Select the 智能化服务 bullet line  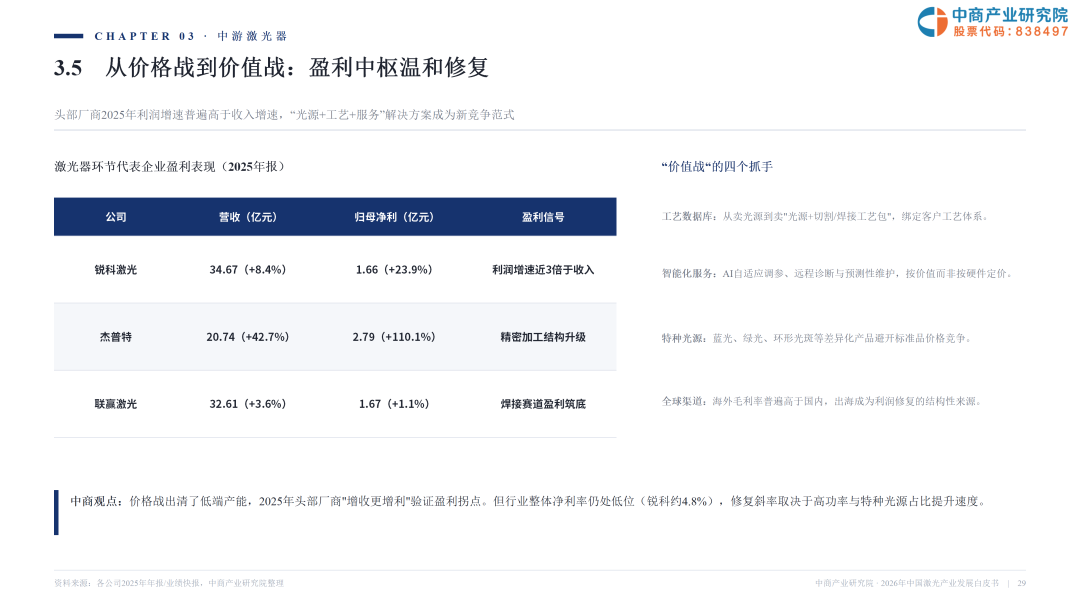click(x=838, y=273)
